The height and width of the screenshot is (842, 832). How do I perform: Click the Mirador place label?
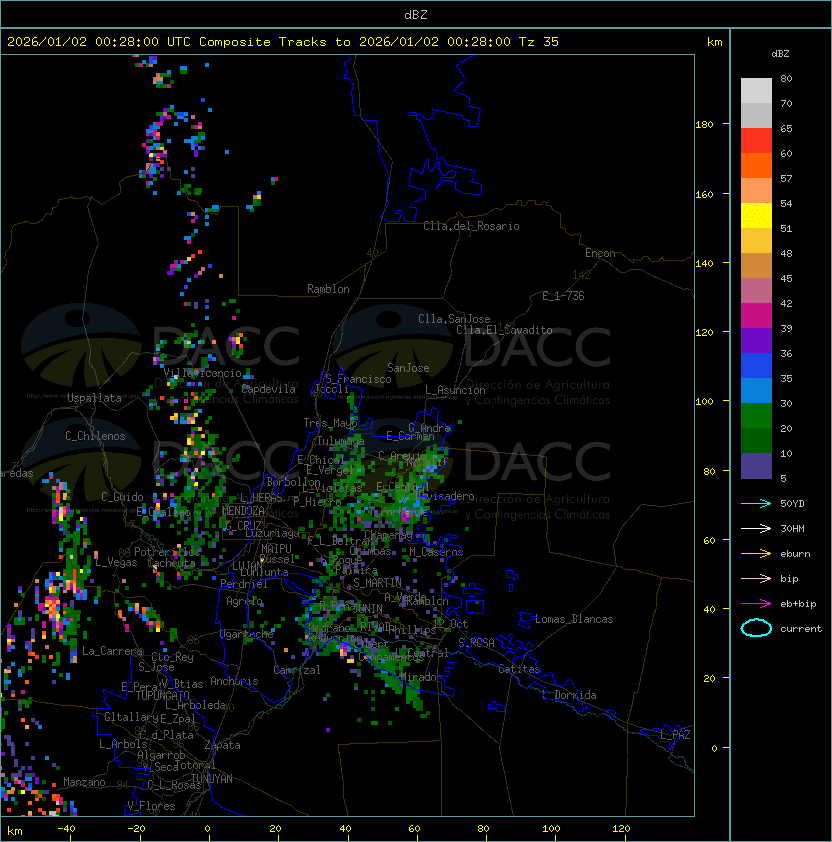[x=422, y=677]
